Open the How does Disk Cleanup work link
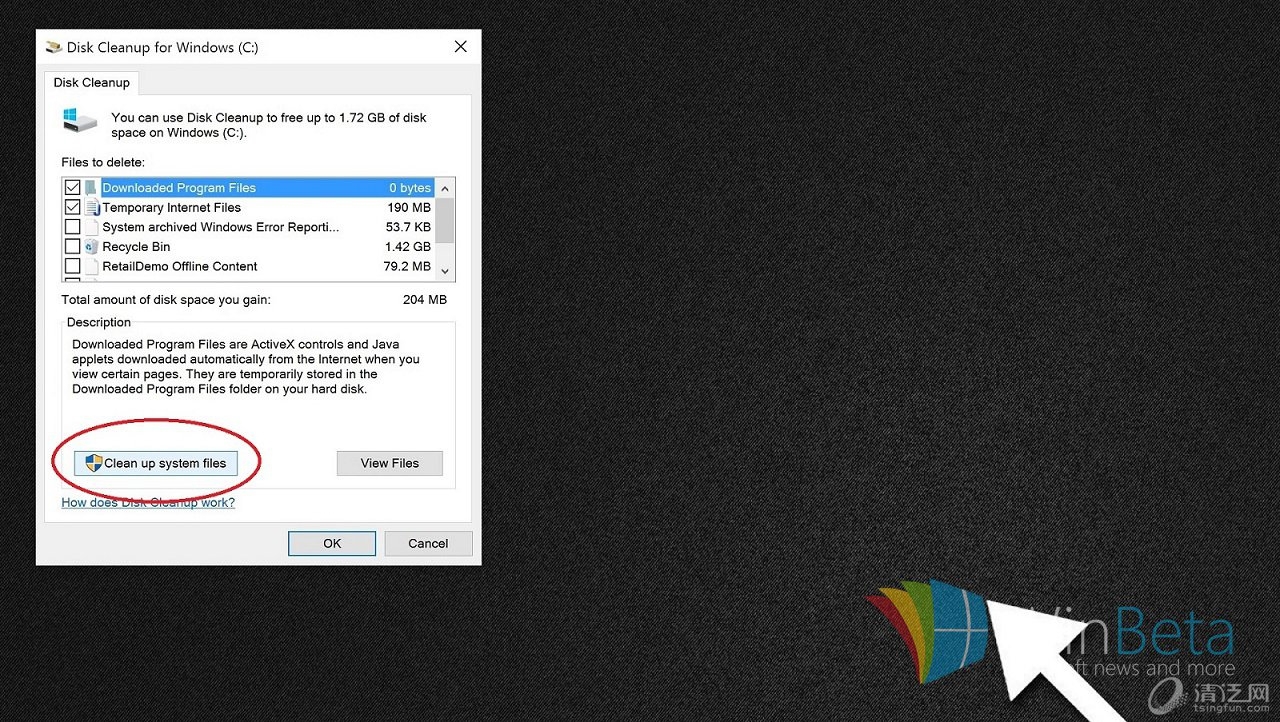This screenshot has width=1280, height=722. coord(148,503)
